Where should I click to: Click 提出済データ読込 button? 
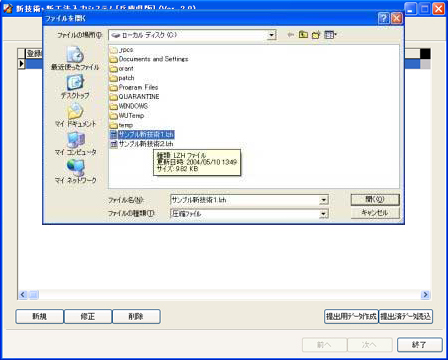point(406,316)
